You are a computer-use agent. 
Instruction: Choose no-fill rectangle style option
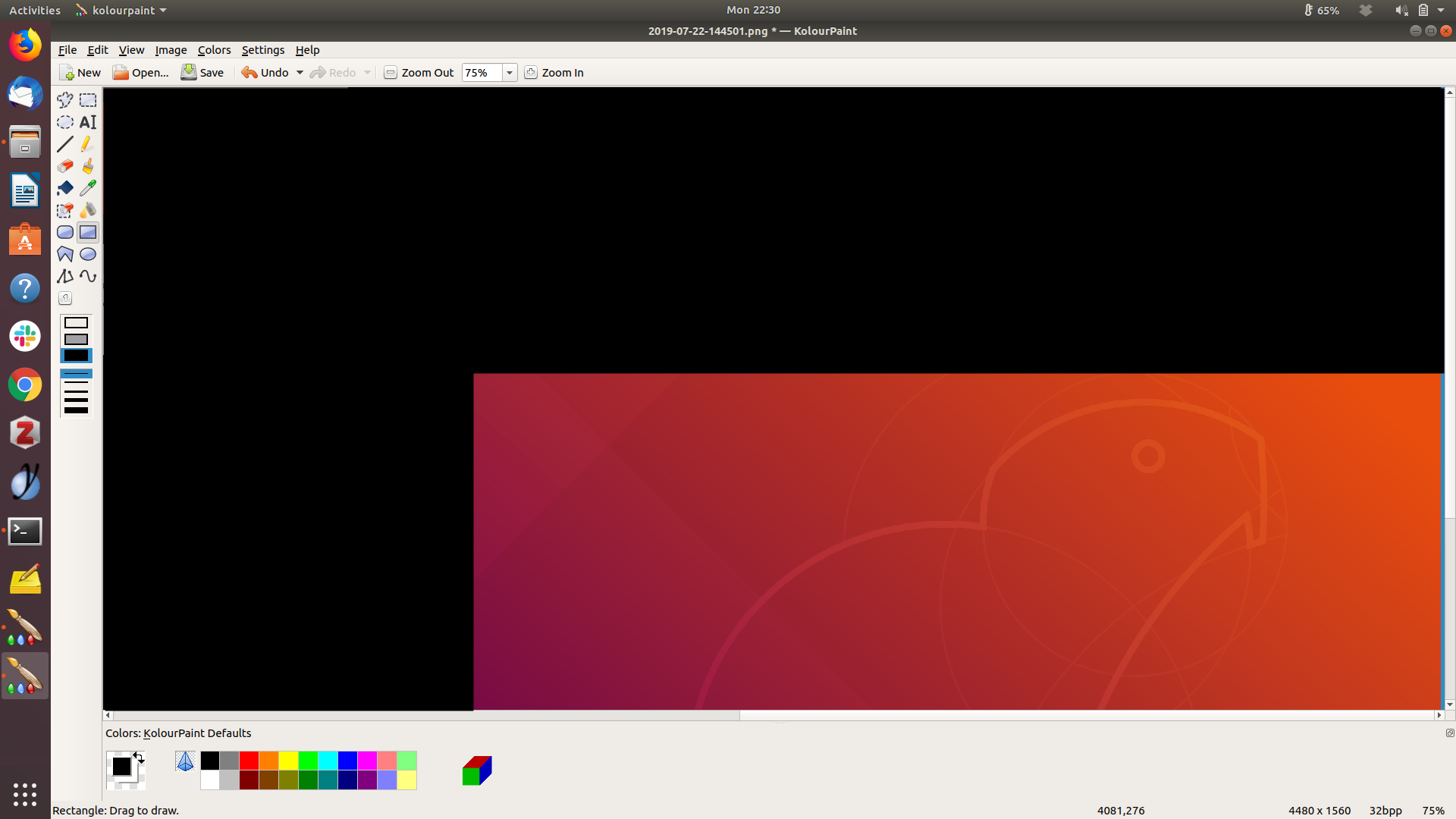[x=76, y=323]
